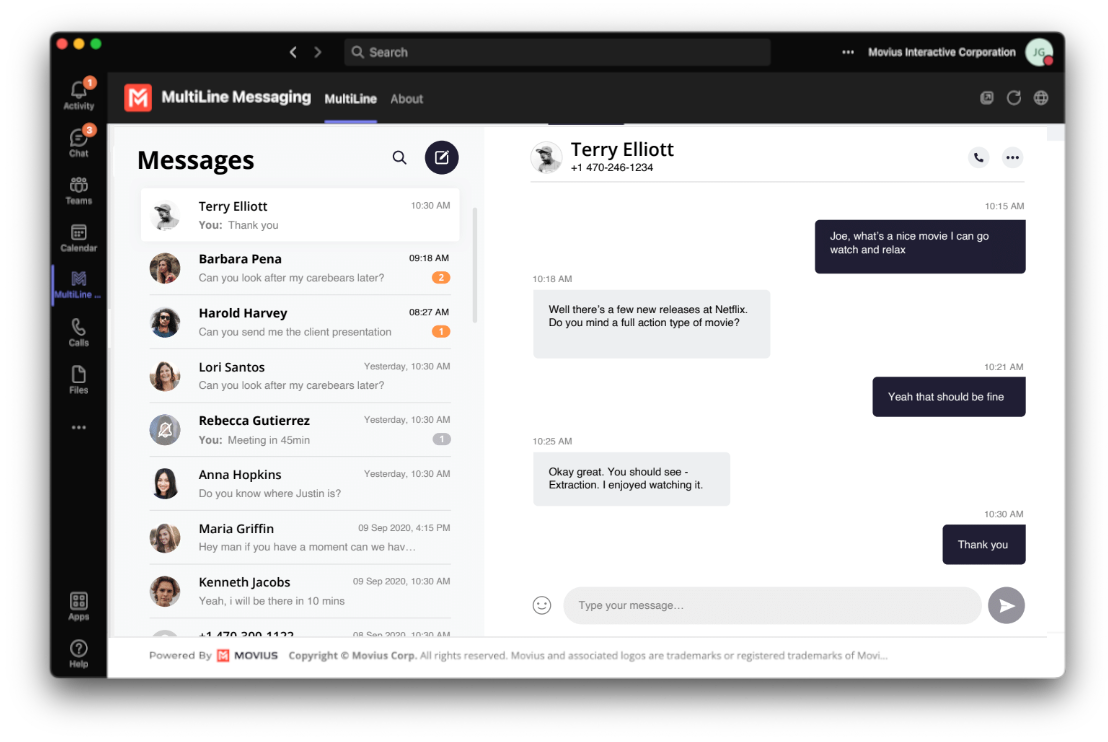Open the JG profile avatar
1108x742 pixels.
pyautogui.click(x=1039, y=52)
